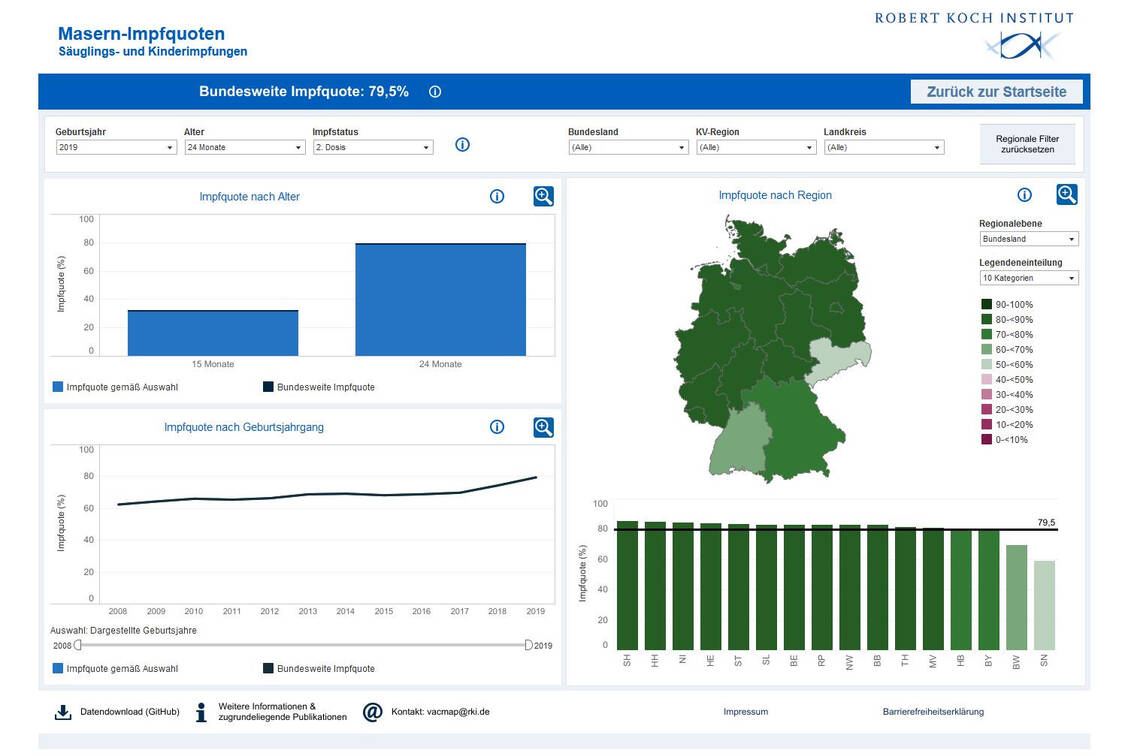This screenshot has height=756, width=1128.
Task: Expand the Alter dropdown showing 24 Monate
Action: (x=244, y=148)
